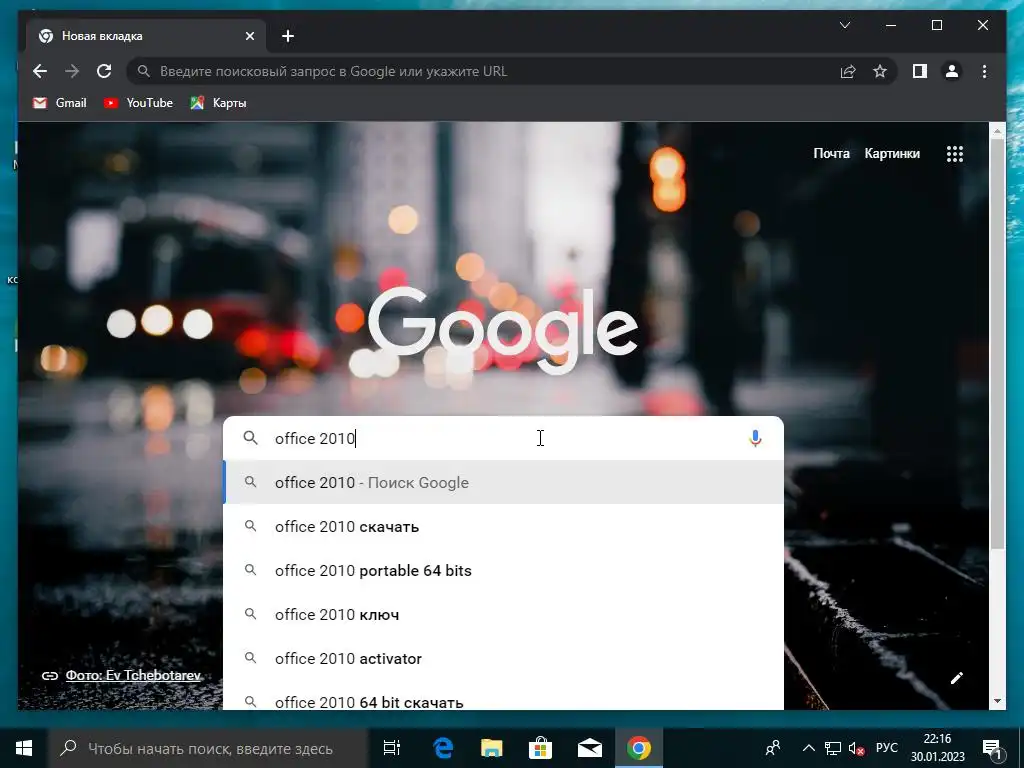The width and height of the screenshot is (1024, 768).
Task: Open the Почта link
Action: (x=831, y=153)
